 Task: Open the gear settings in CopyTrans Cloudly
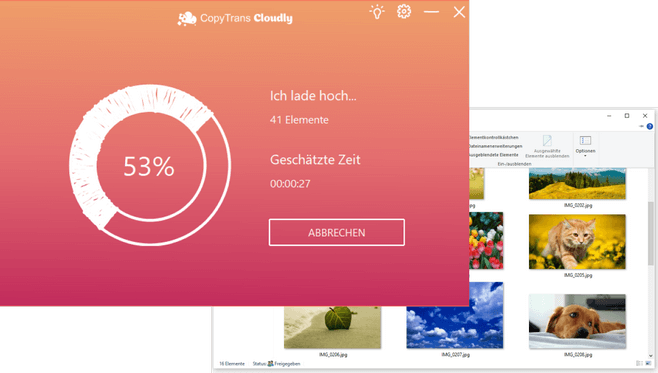click(x=404, y=11)
